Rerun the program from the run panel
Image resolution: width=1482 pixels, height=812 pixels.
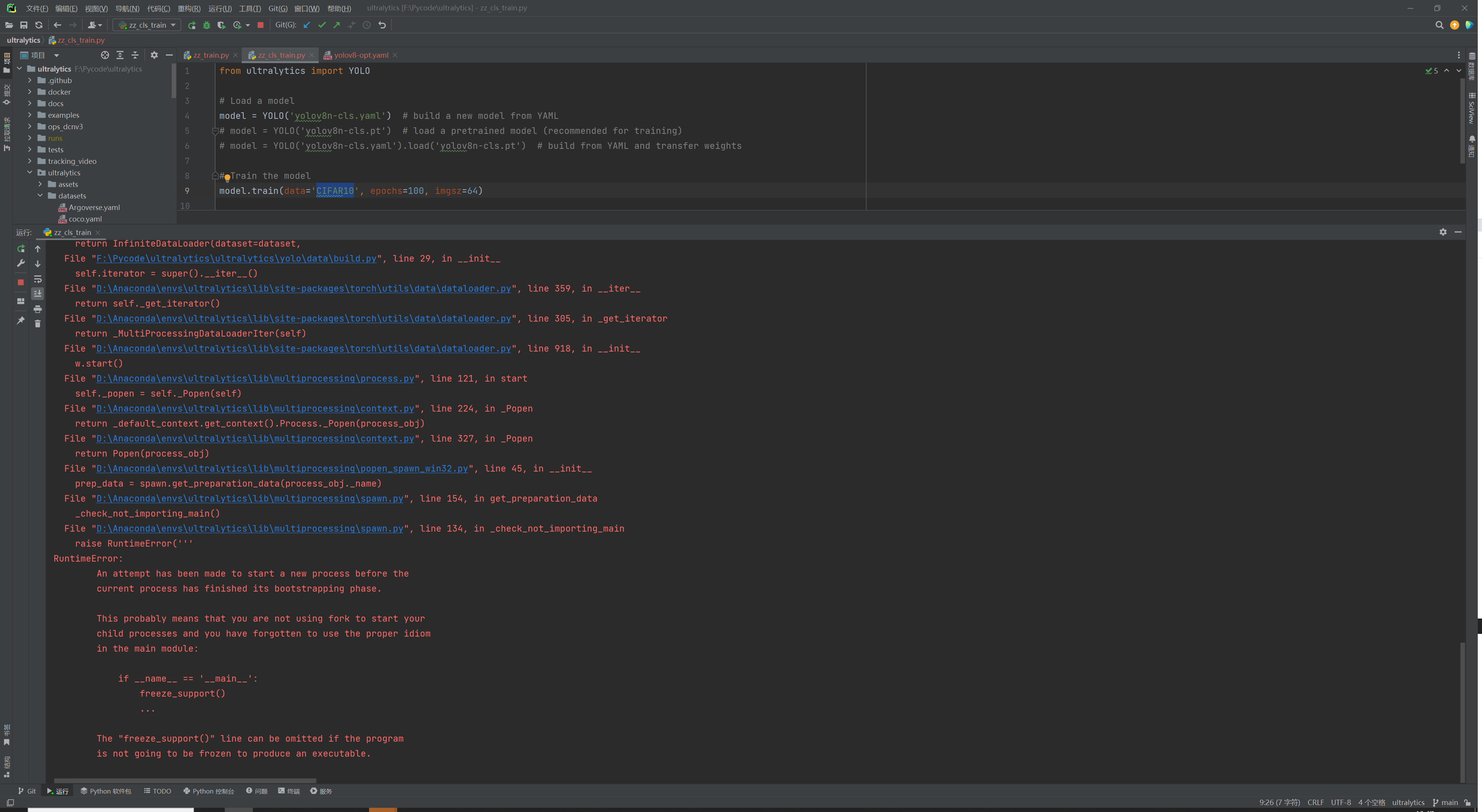pos(21,249)
